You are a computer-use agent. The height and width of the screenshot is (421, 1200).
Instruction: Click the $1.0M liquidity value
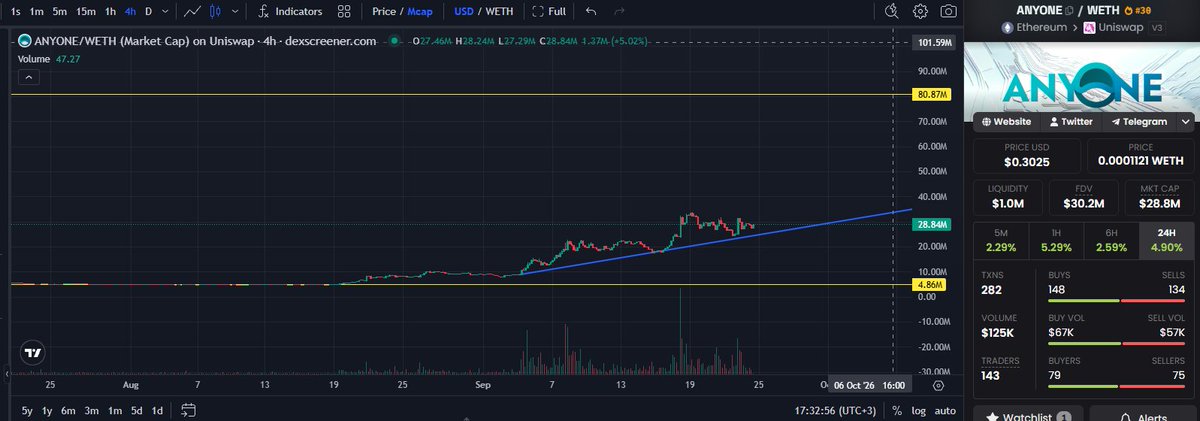1007,203
